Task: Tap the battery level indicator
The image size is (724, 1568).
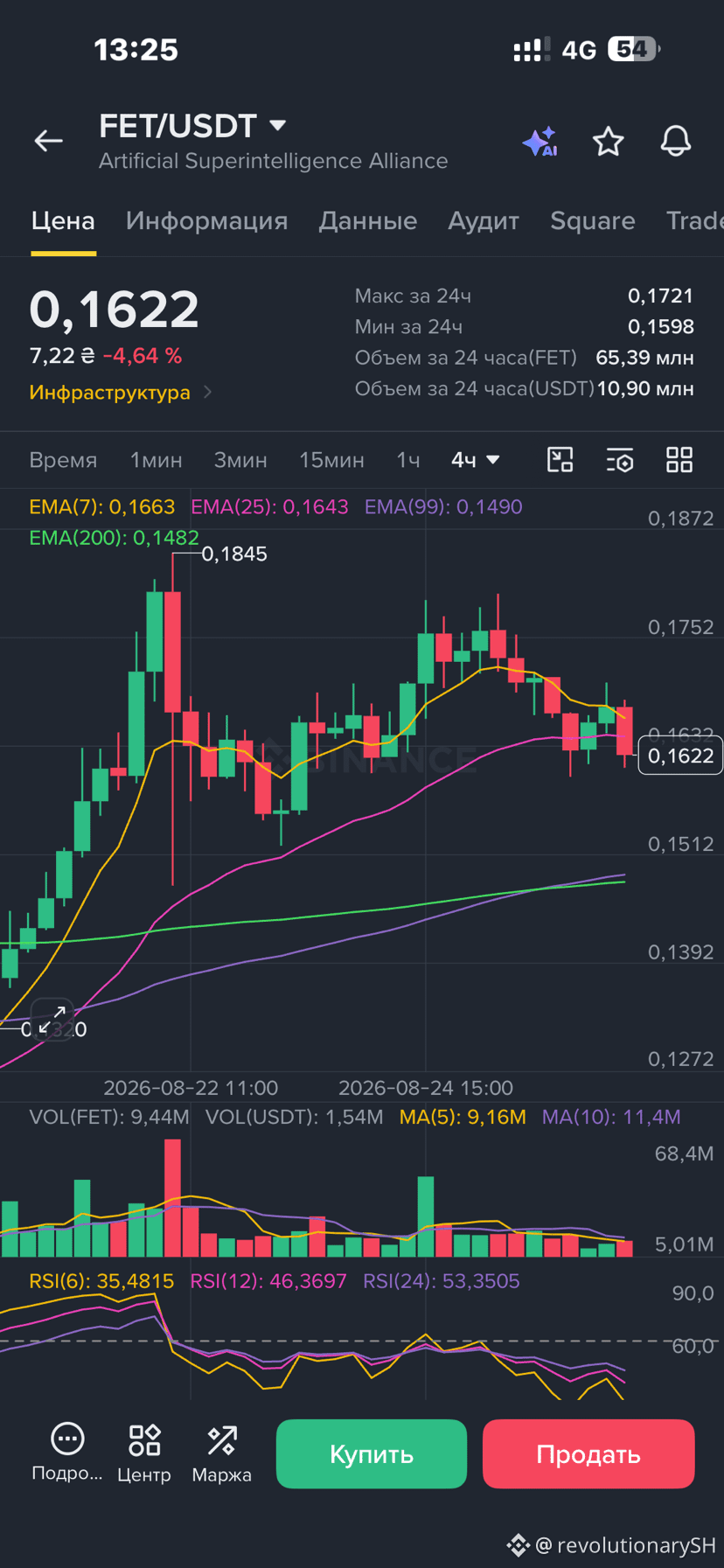Action: 634,49
